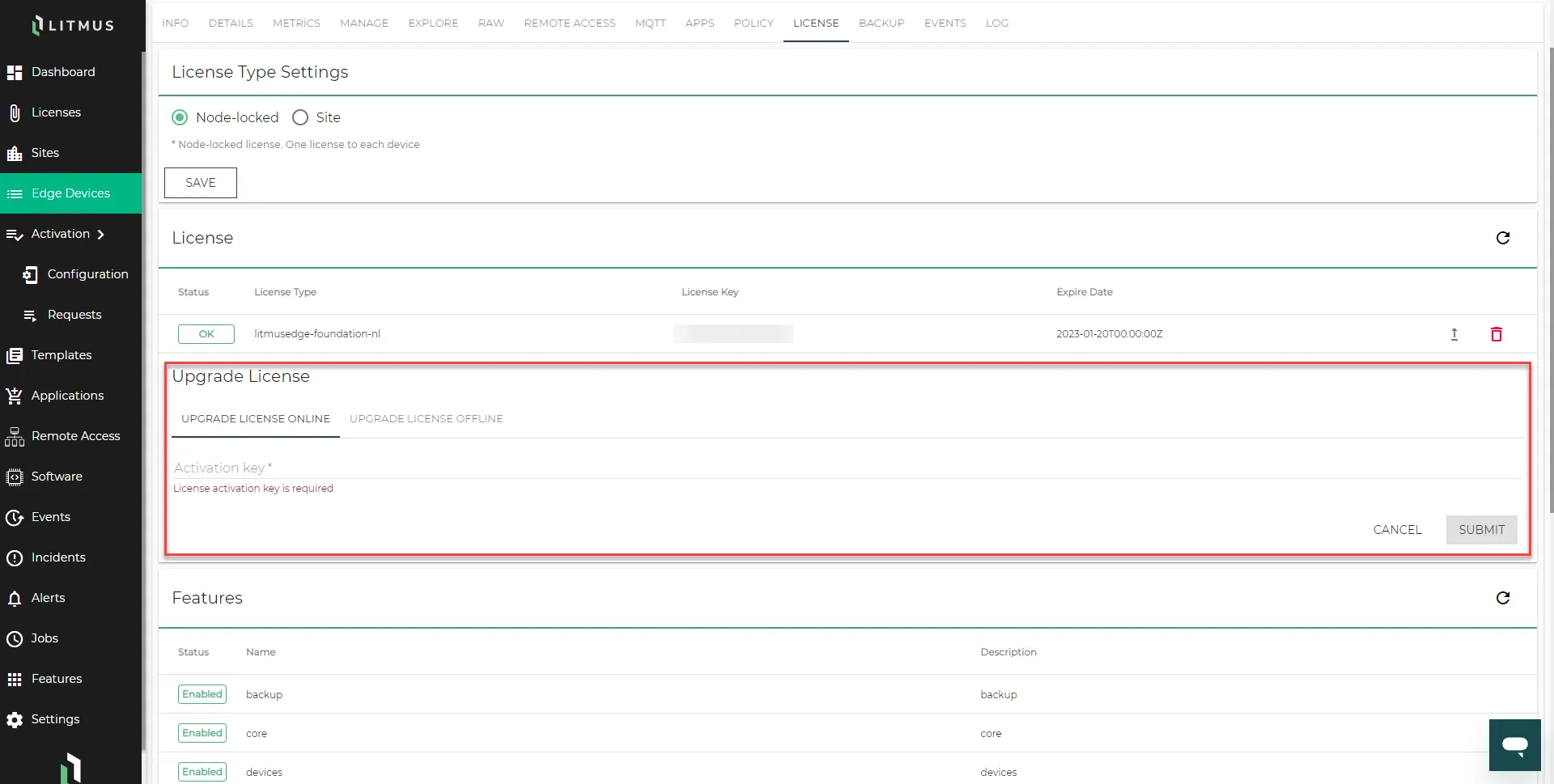Open the Dashboard sidebar icon
Viewport: 1554px width, 784px height.
point(15,73)
